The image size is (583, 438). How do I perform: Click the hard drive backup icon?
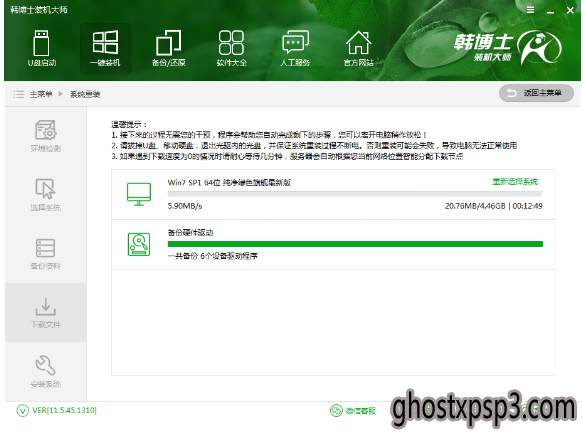pos(139,244)
